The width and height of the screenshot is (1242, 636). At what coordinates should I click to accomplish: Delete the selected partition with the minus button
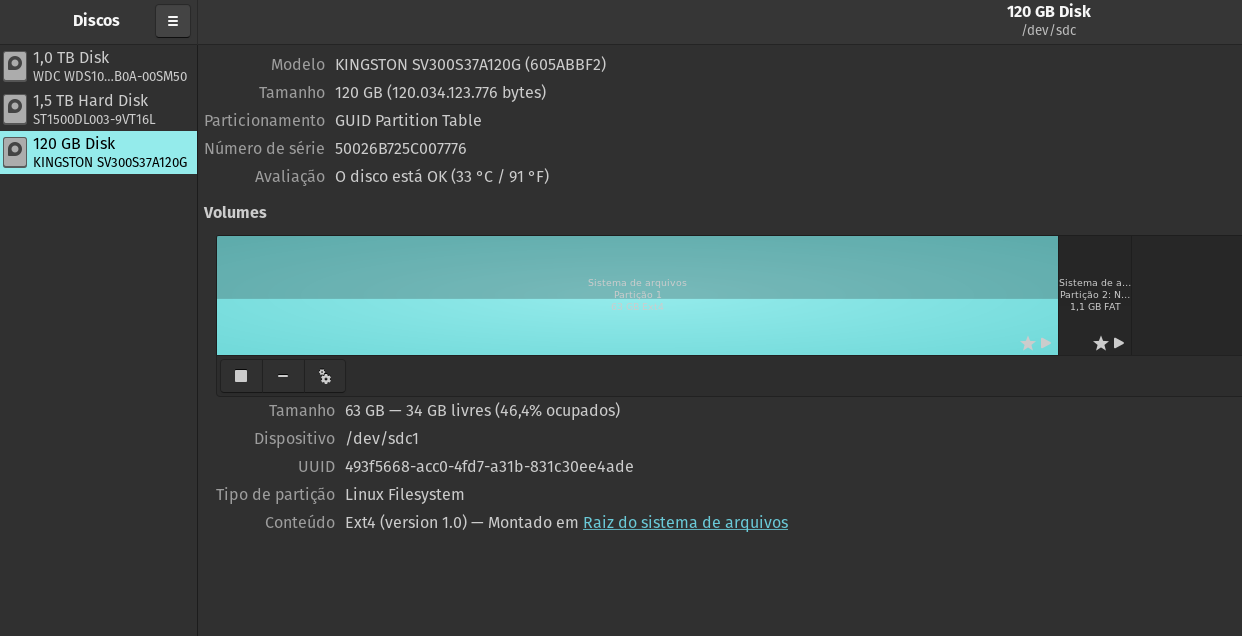point(283,376)
